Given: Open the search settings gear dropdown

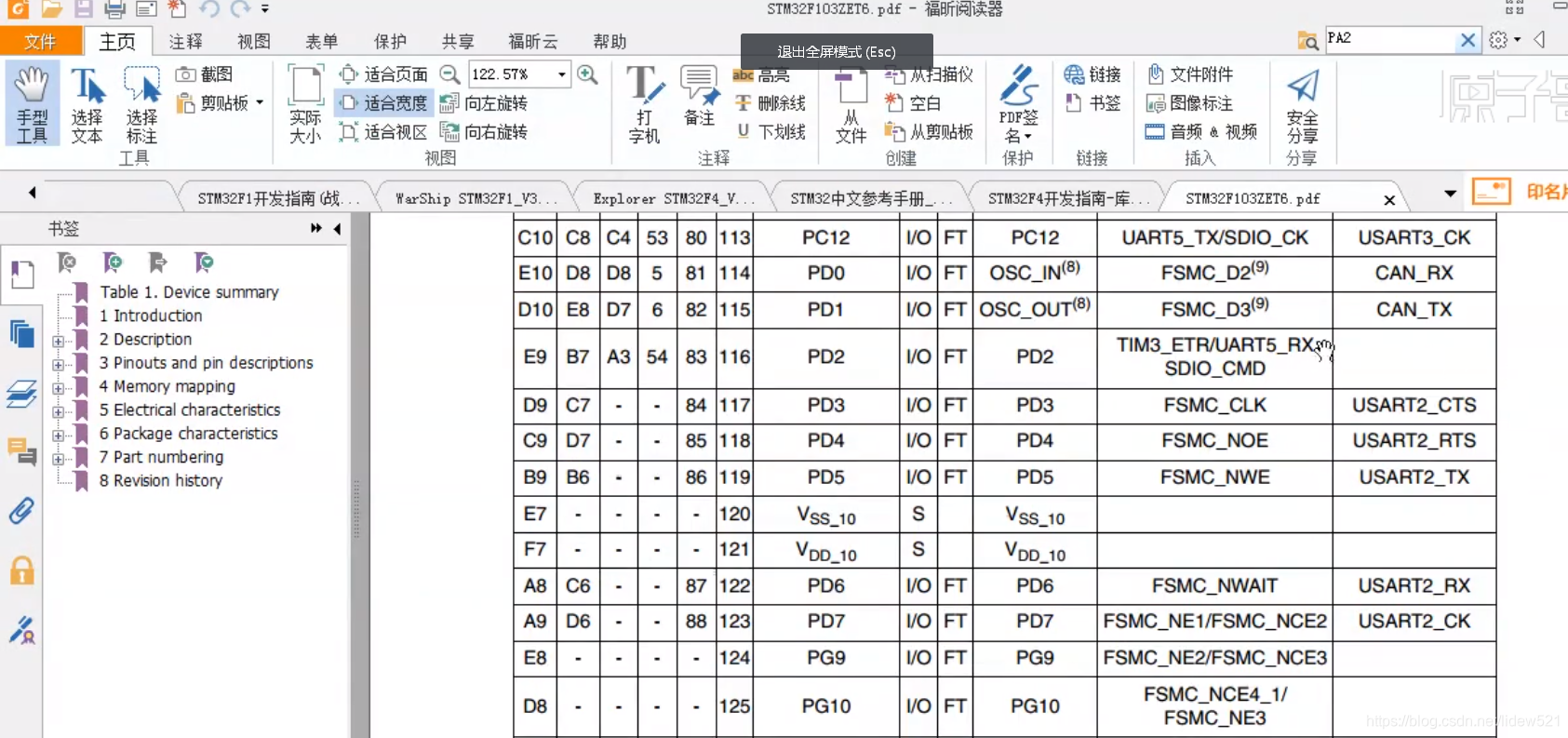Looking at the screenshot, I should click(x=1504, y=40).
